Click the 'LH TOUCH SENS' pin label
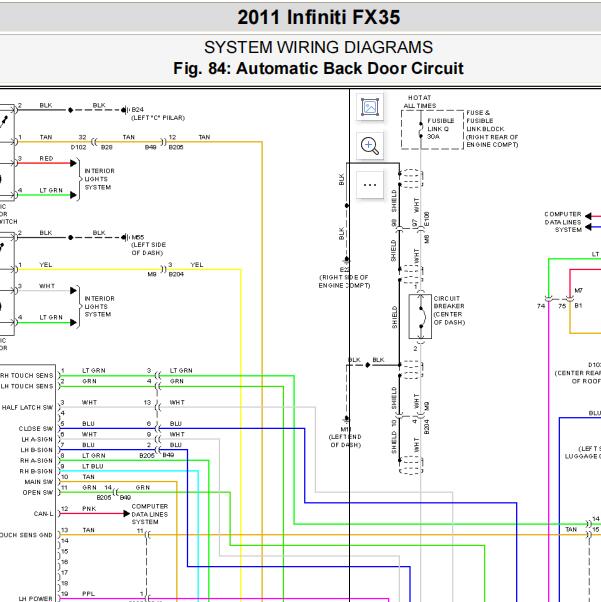601x602 pixels. 26,386
